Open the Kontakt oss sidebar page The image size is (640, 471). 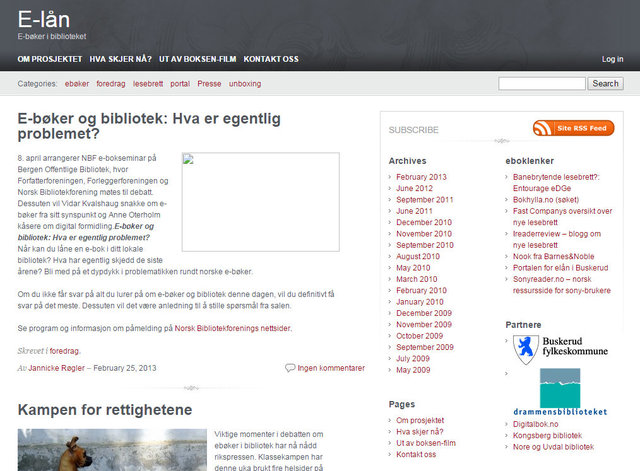click(x=416, y=455)
